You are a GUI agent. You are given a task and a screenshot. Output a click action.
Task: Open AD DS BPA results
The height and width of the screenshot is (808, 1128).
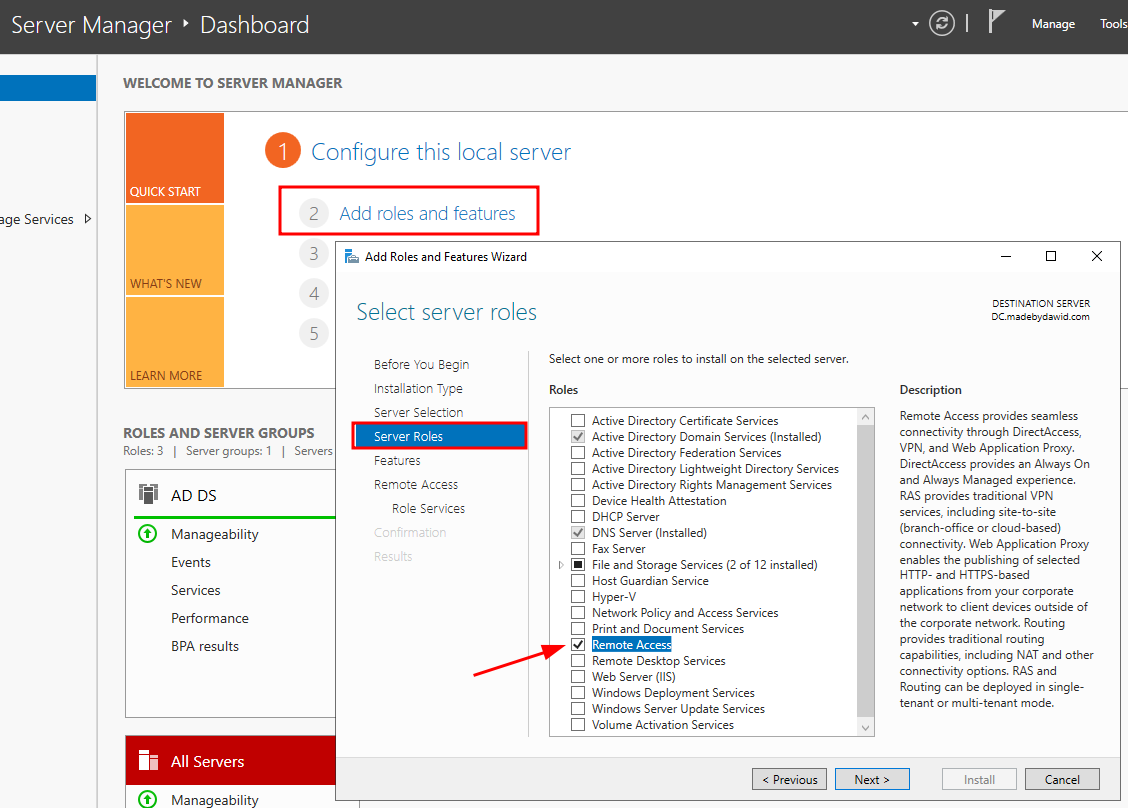coord(204,646)
